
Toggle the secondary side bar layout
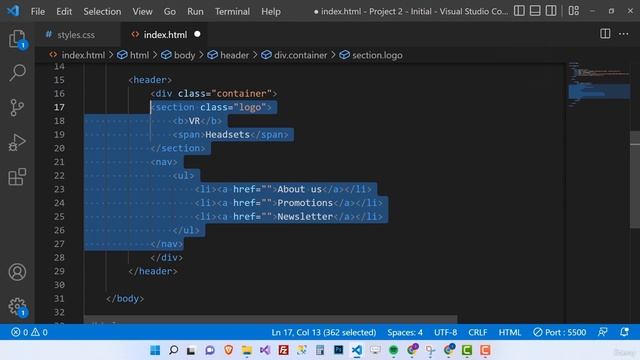click(551, 11)
